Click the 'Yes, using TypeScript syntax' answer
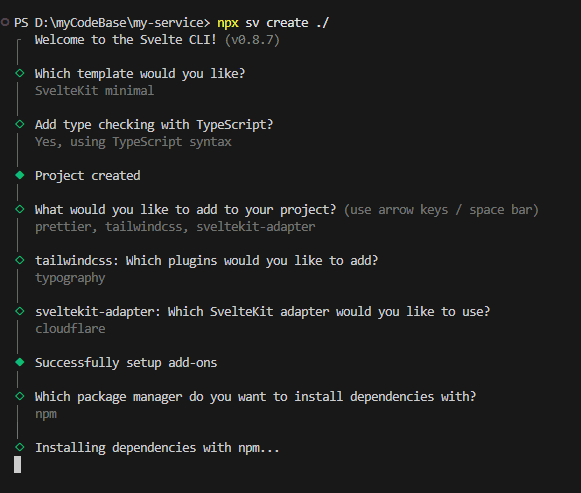 (133, 142)
